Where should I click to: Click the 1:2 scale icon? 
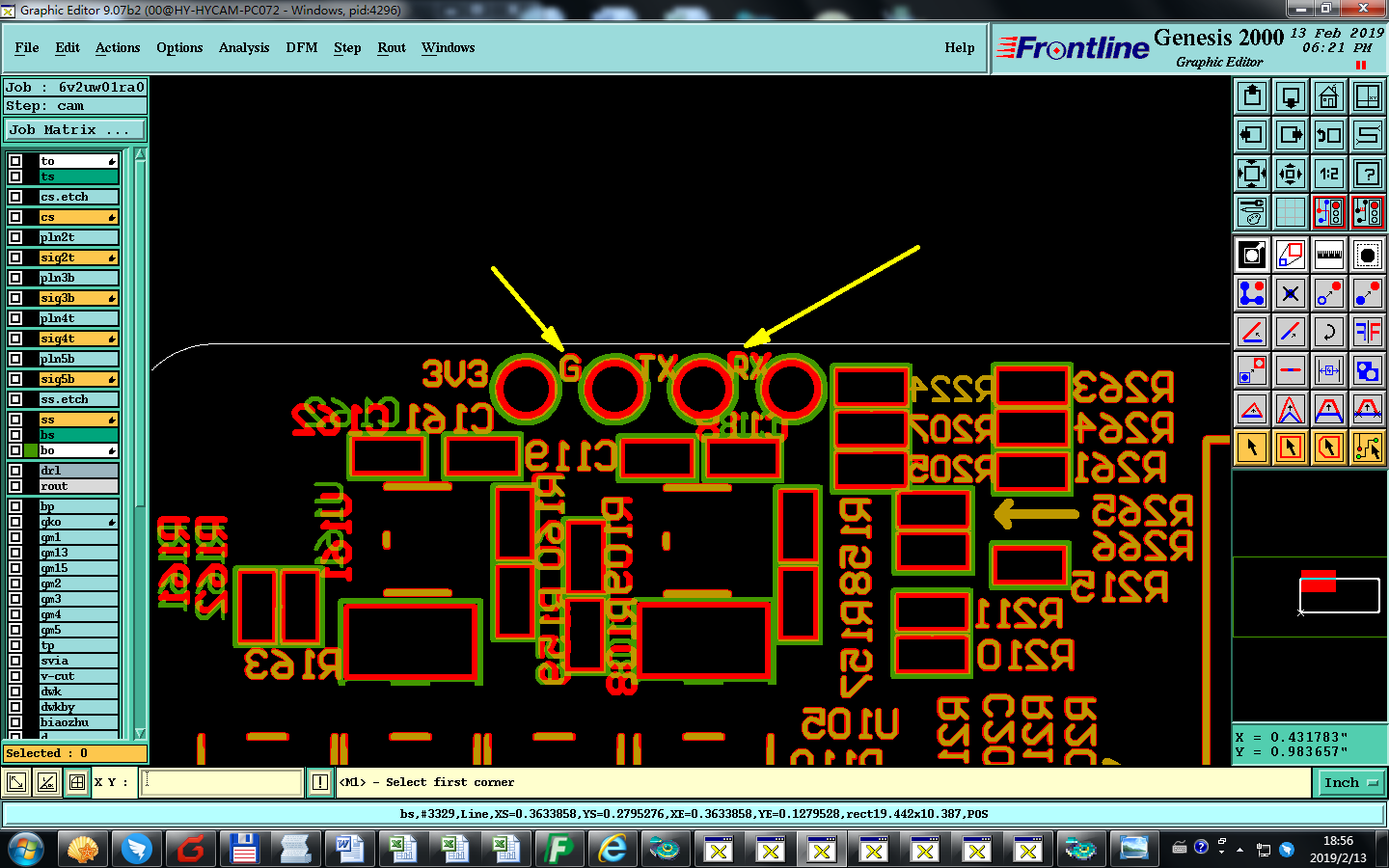(x=1329, y=174)
